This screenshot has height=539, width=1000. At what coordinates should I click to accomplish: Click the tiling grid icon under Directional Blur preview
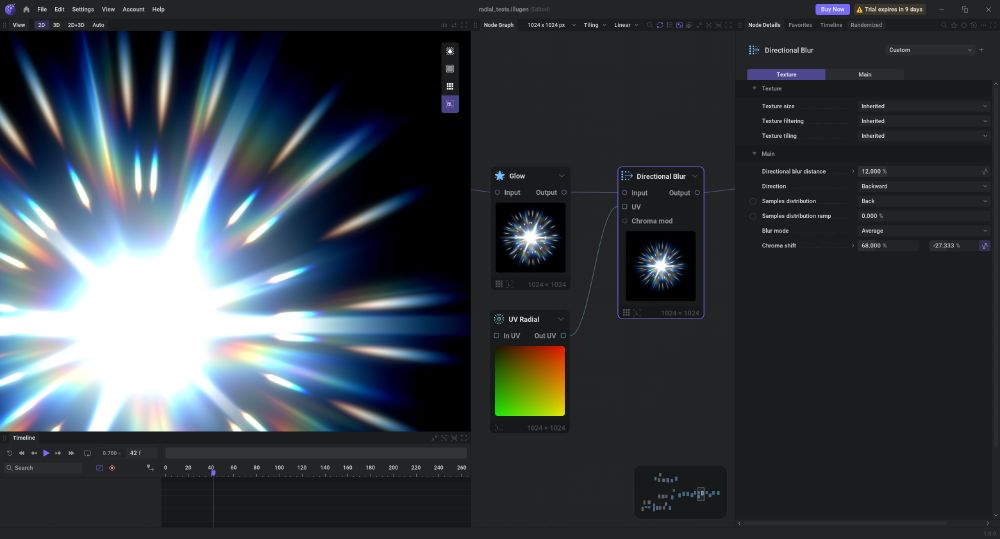[626, 313]
